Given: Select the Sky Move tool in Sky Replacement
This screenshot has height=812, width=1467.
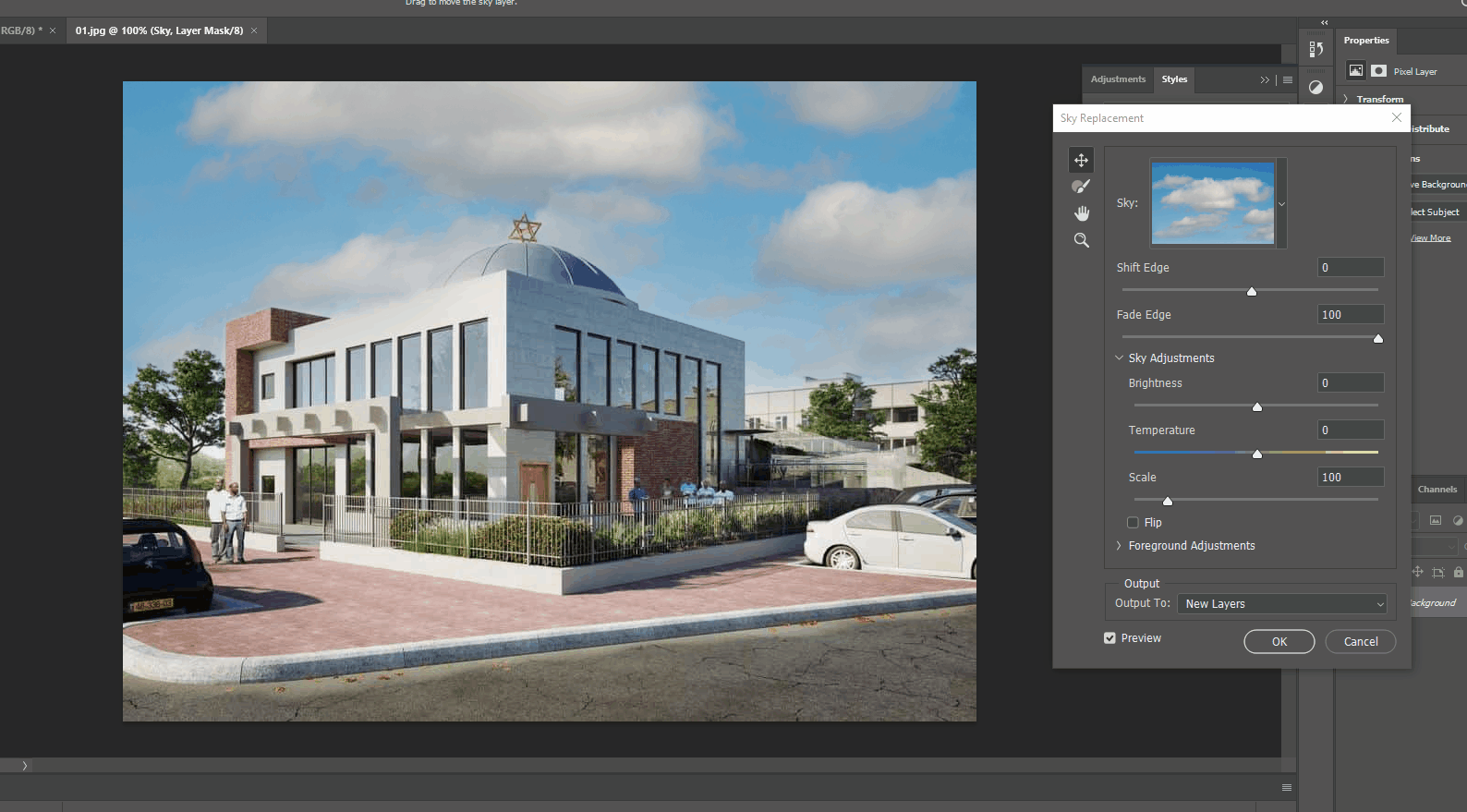Looking at the screenshot, I should [1081, 160].
